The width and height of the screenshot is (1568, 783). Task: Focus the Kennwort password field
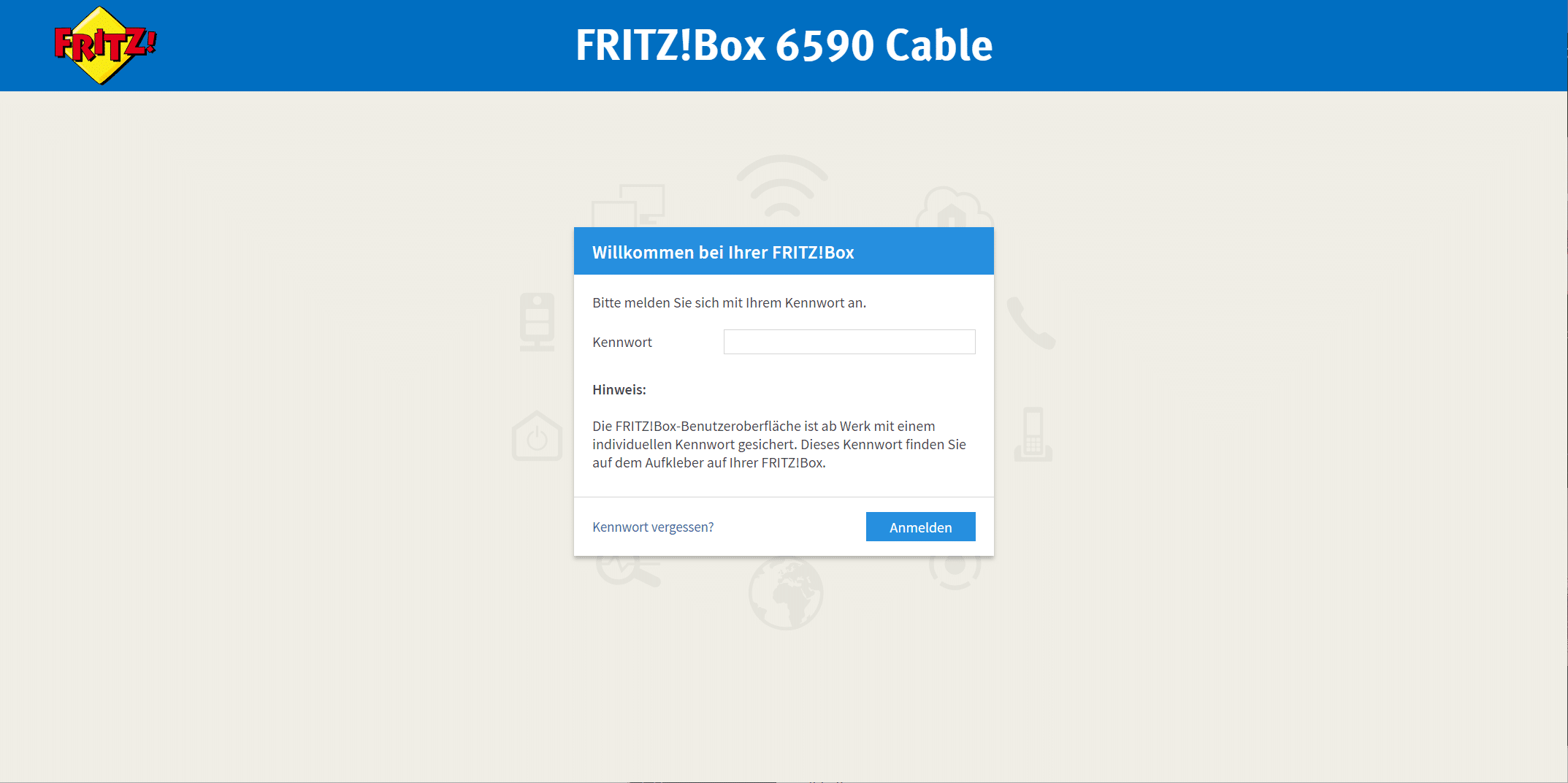tap(849, 342)
